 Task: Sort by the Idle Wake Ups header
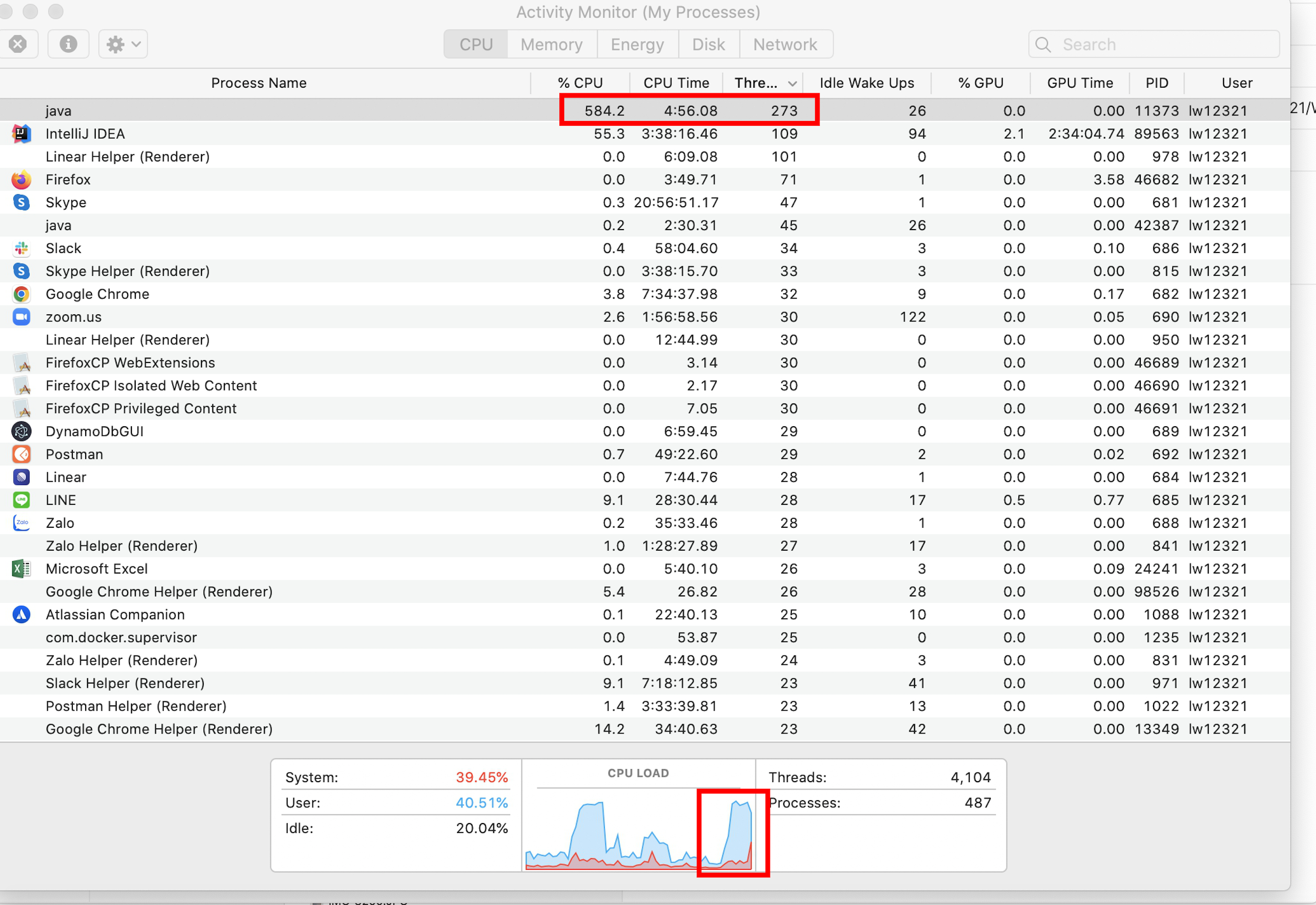point(867,83)
